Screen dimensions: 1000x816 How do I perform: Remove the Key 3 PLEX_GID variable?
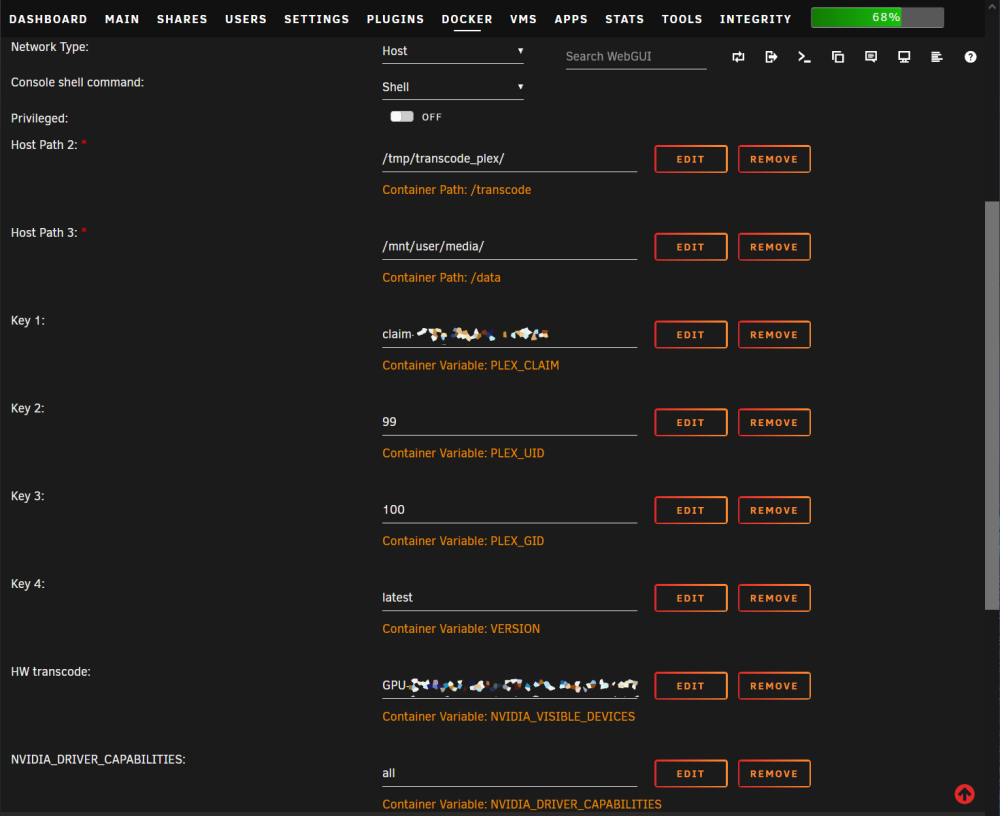point(774,510)
